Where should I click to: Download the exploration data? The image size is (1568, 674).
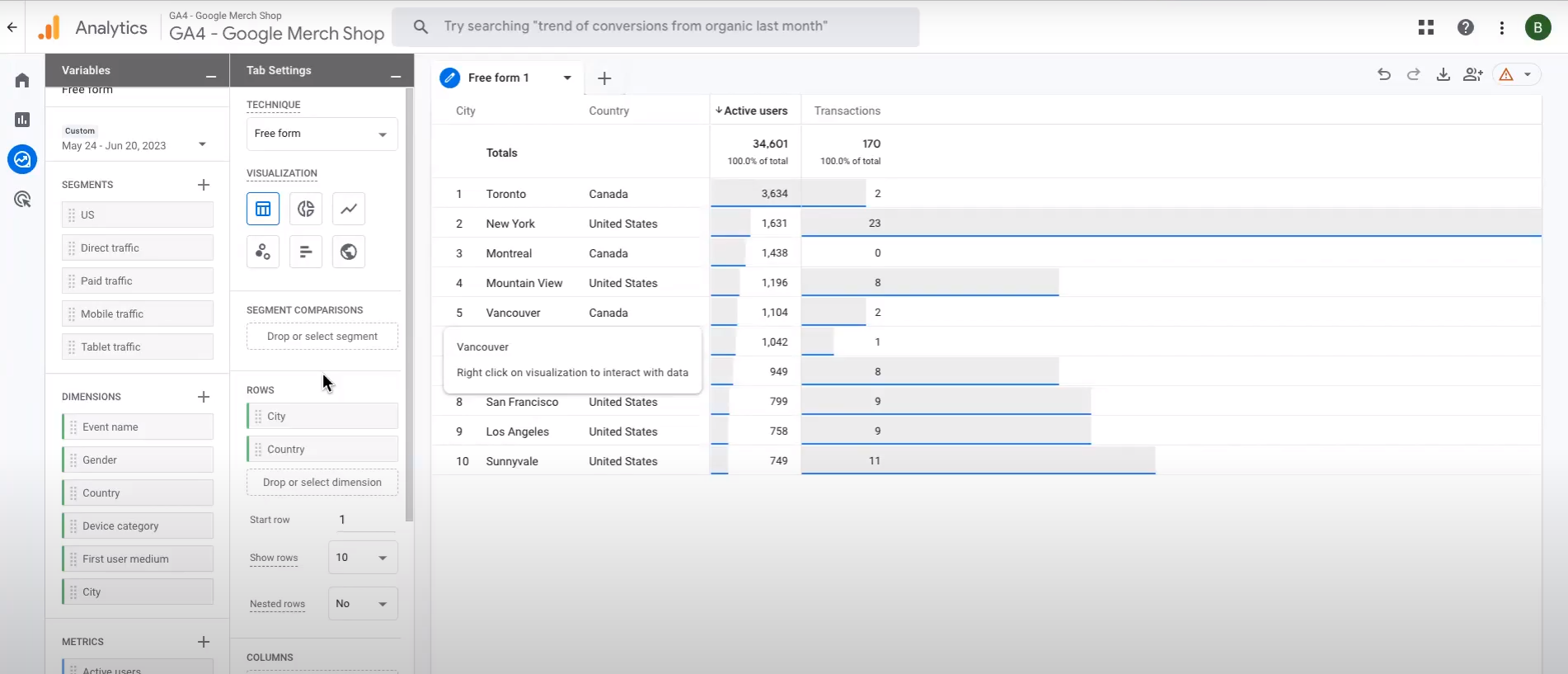1443,75
